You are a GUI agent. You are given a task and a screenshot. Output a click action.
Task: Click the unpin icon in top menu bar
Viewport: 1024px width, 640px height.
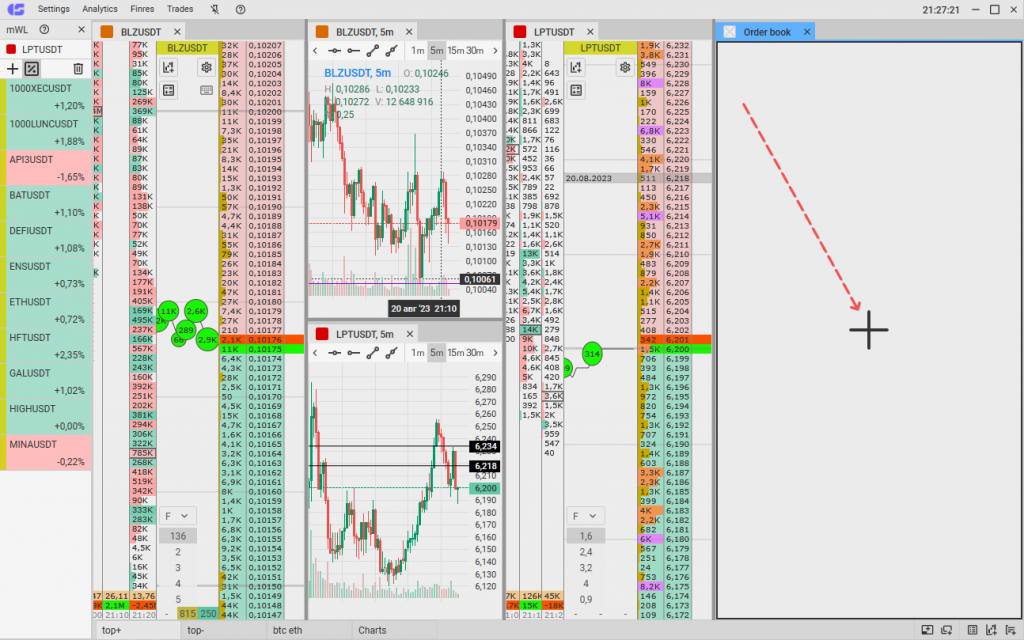point(215,9)
